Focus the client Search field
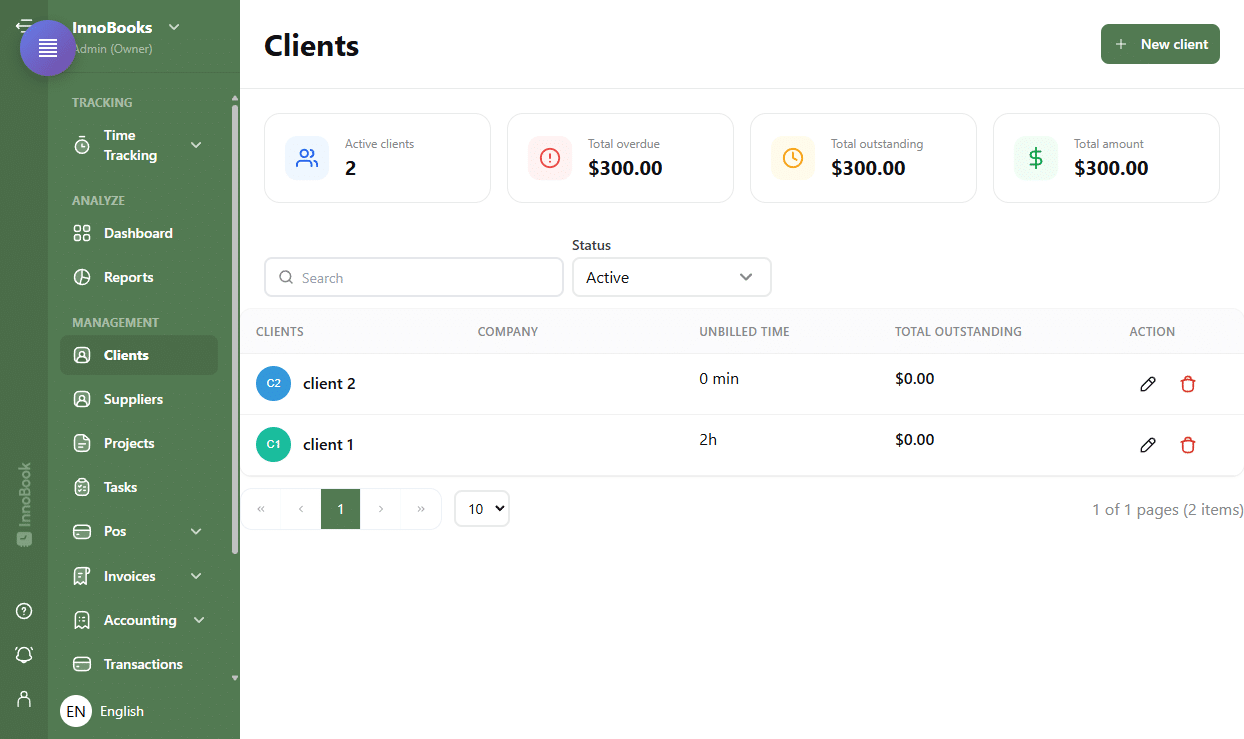Image resolution: width=1244 pixels, height=739 pixels. pos(414,277)
